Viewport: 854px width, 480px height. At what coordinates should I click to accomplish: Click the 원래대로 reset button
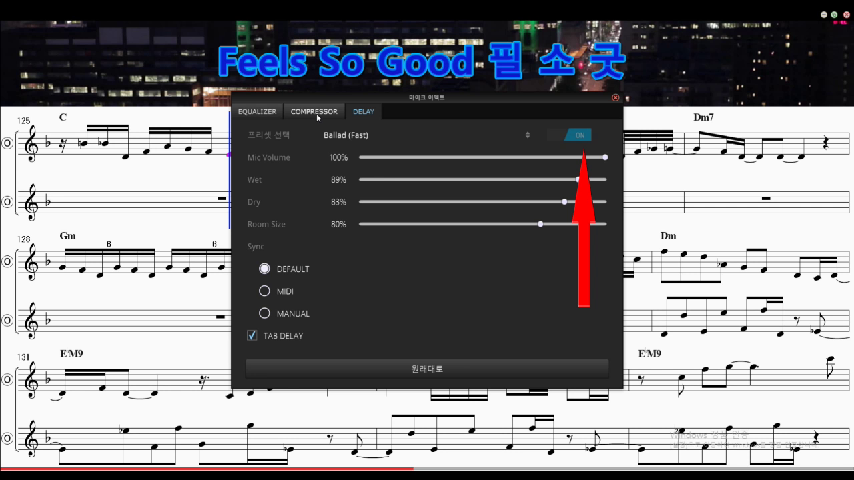pos(427,369)
